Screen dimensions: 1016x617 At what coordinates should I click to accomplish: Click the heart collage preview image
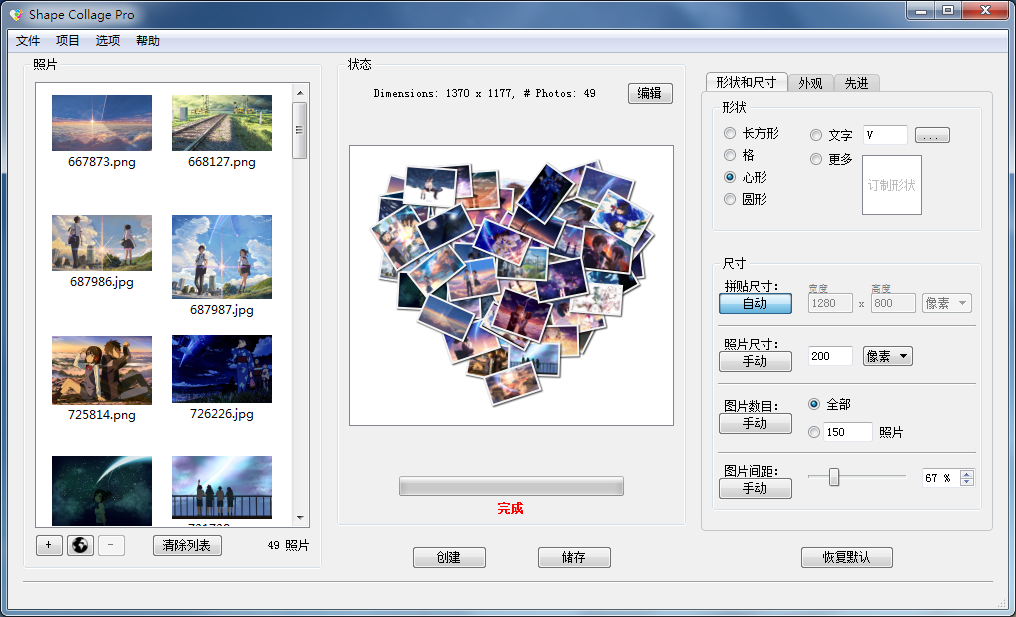tap(511, 285)
